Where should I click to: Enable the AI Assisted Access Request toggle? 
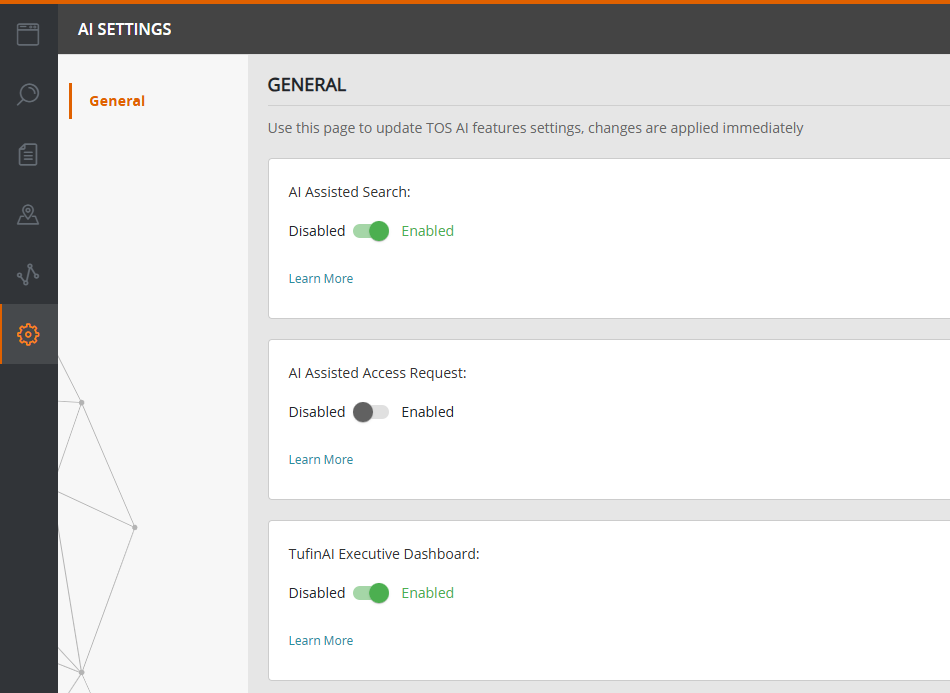[371, 412]
